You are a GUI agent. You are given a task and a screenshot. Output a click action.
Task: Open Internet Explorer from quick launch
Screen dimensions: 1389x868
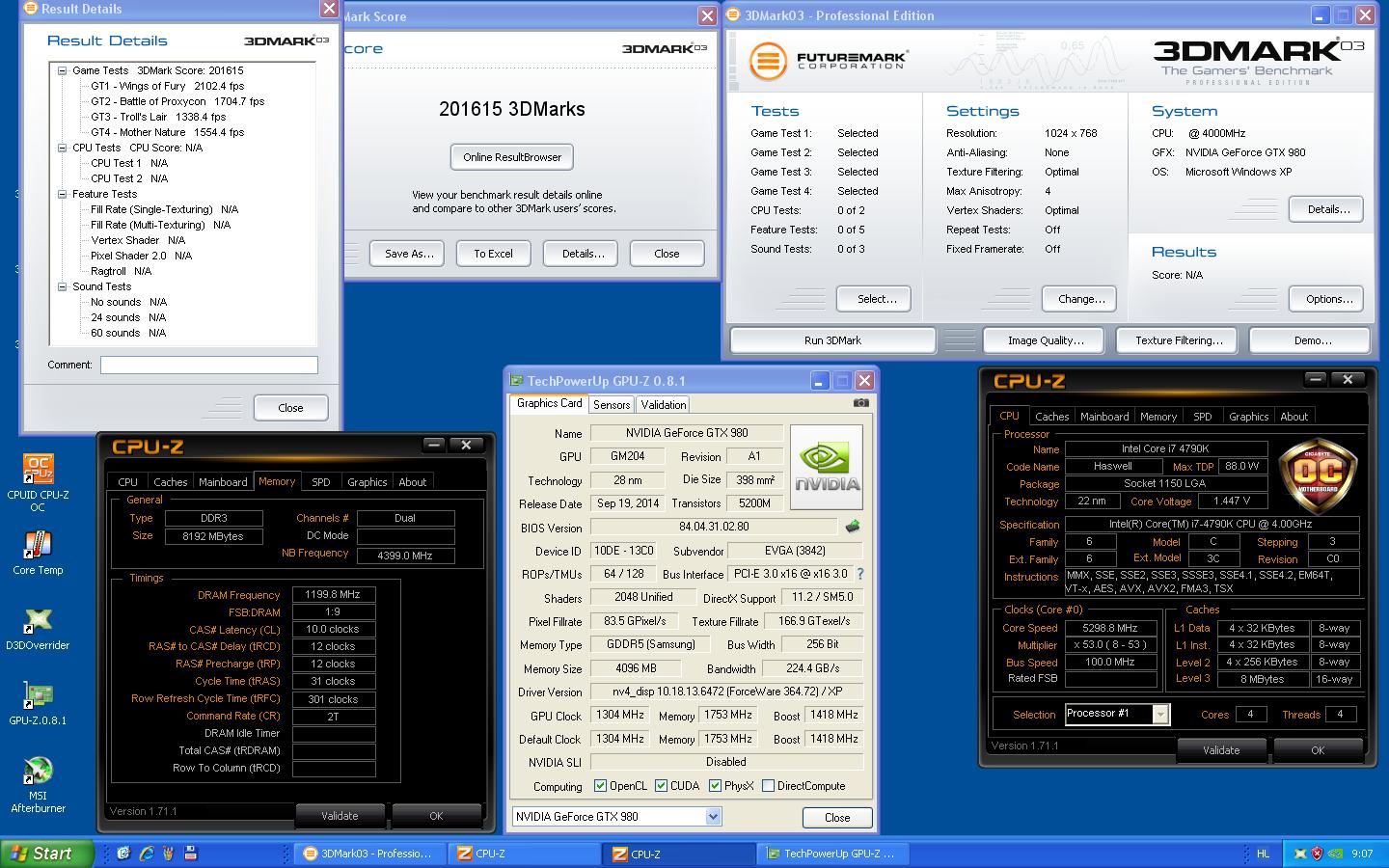(x=147, y=854)
